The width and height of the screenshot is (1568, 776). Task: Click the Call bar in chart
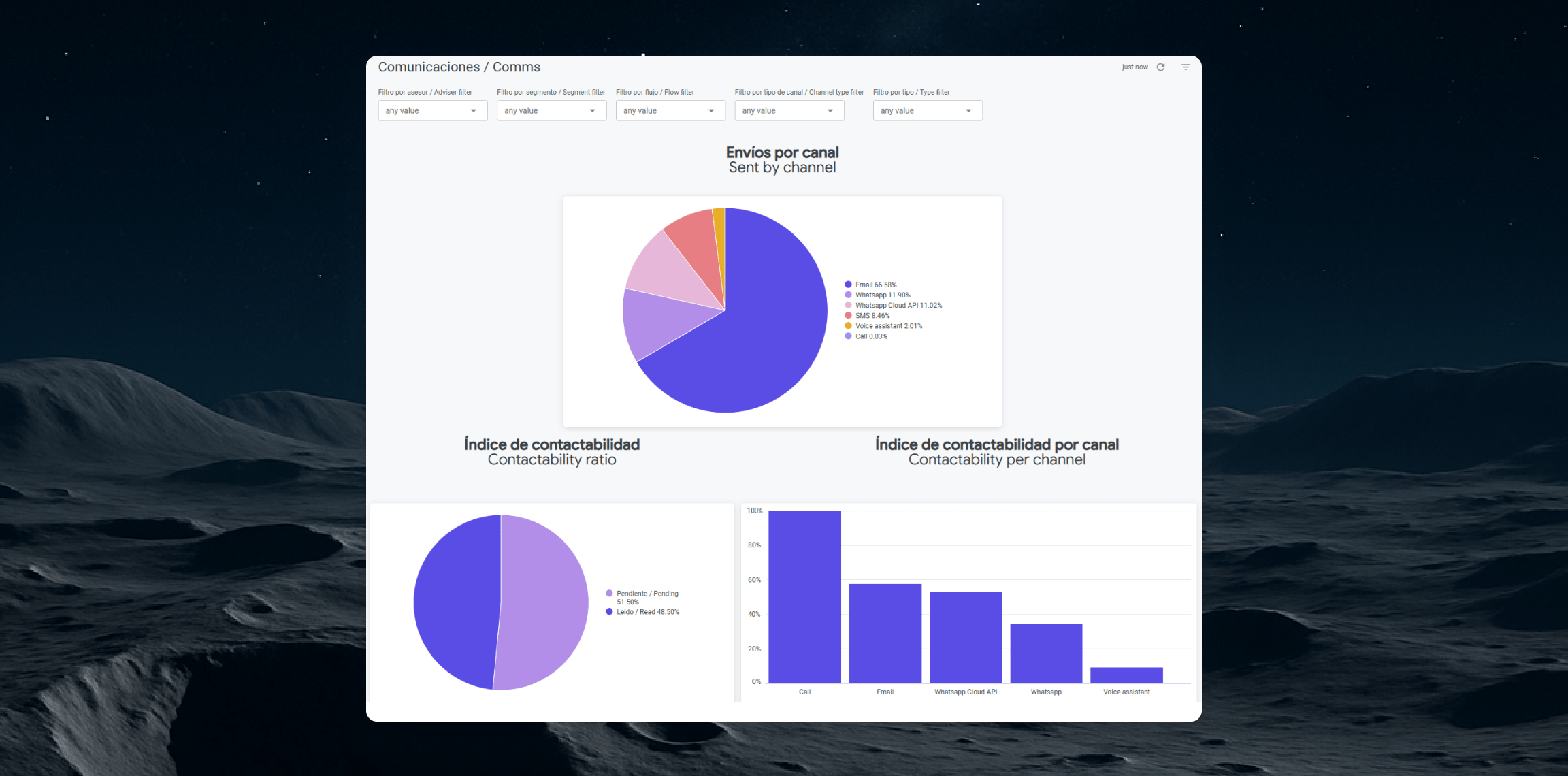coord(804,596)
